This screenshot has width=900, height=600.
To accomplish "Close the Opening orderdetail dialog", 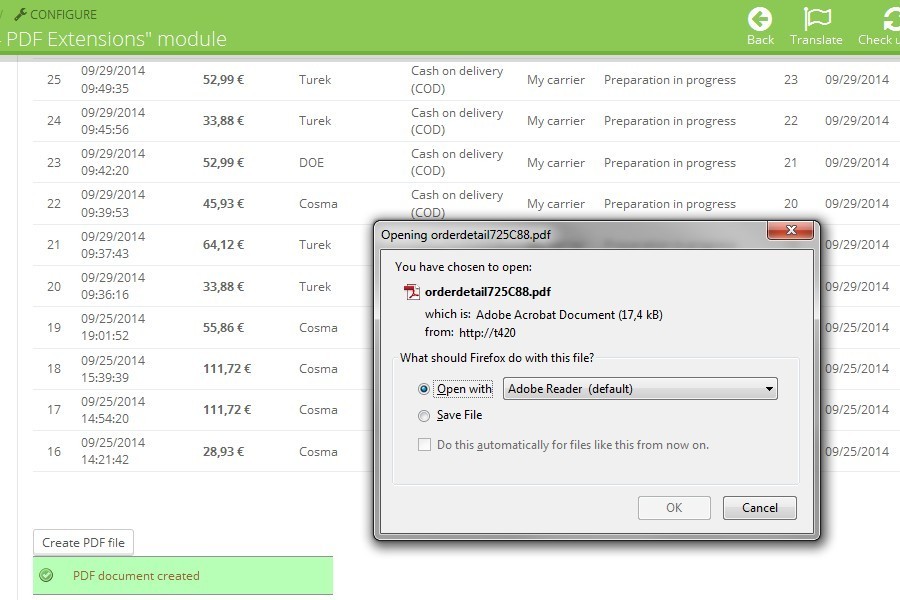I will pyautogui.click(x=790, y=230).
